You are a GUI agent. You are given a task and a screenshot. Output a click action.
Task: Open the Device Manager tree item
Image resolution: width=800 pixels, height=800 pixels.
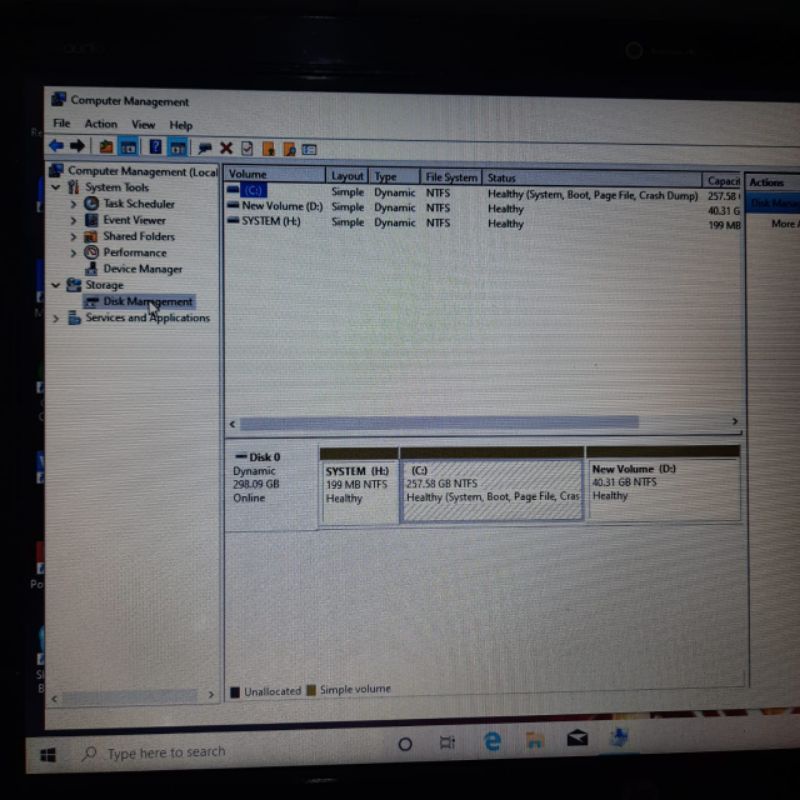click(x=142, y=269)
